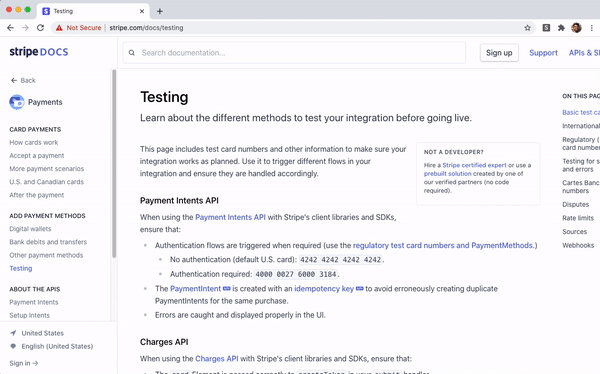Image resolution: width=600 pixels, height=374 pixels.
Task: Select the Testing sidebar item
Action: pyautogui.click(x=21, y=268)
